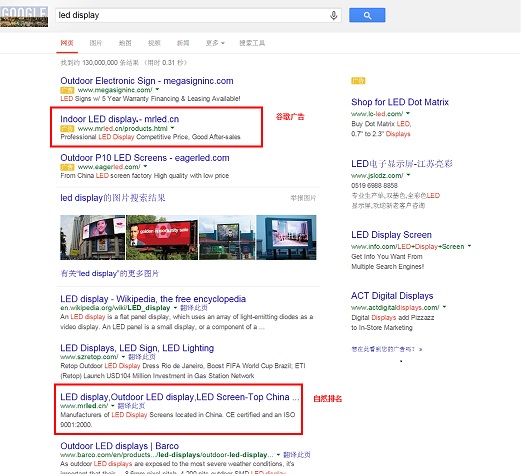The height and width of the screenshot is (474, 521).
Task: Click the green en.wikipedia.org/wiki/LED_display URL
Action: point(115,308)
